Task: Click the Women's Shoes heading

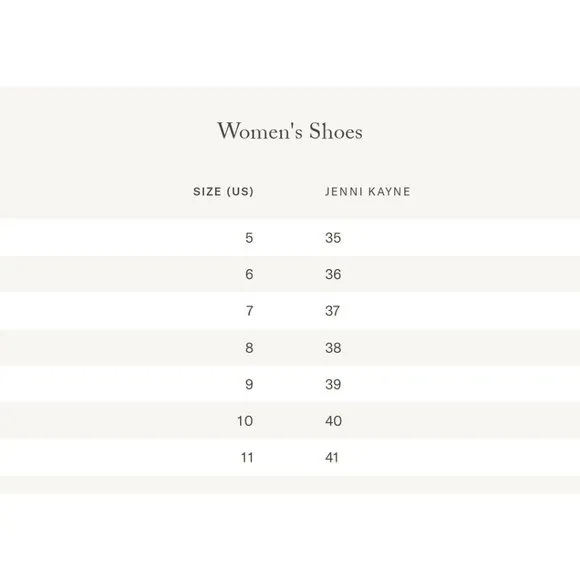Action: pos(290,131)
